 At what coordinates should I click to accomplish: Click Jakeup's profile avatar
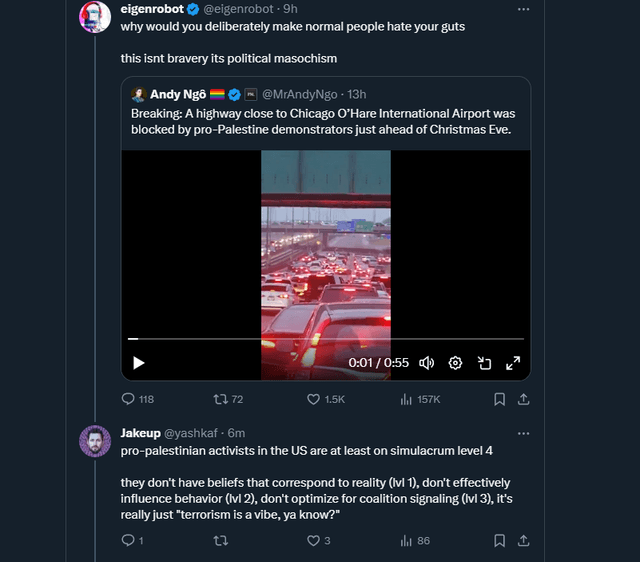pos(95,441)
